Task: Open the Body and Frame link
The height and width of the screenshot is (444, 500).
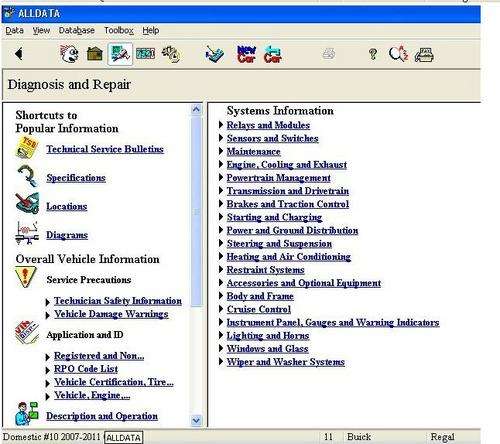Action: pos(260,296)
